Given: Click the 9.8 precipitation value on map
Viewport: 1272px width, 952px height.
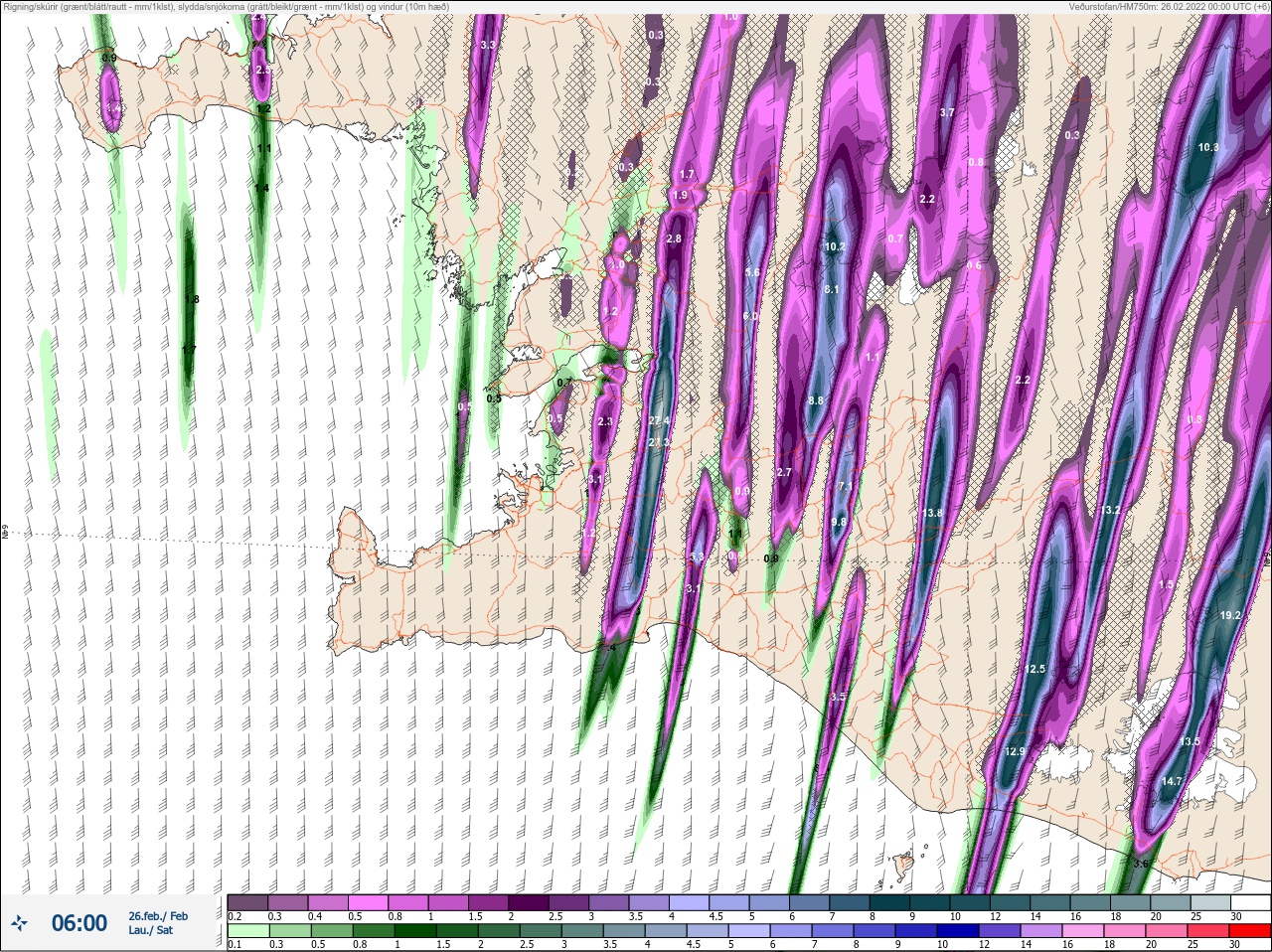Looking at the screenshot, I should 839,523.
